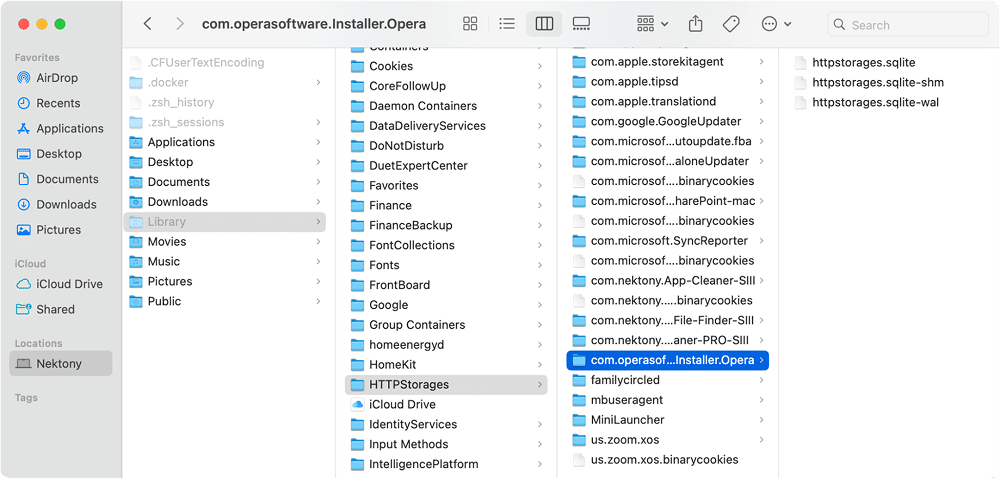This screenshot has width=1000, height=479.
Task: Expand the Music folder chevron
Action: pyautogui.click(x=318, y=262)
